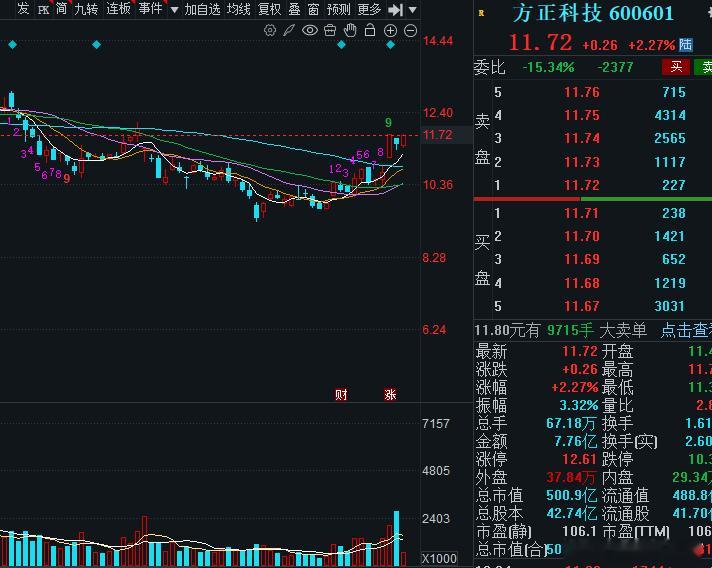
Task: Zoom in with the plus circle icon
Action: pyautogui.click(x=391, y=30)
